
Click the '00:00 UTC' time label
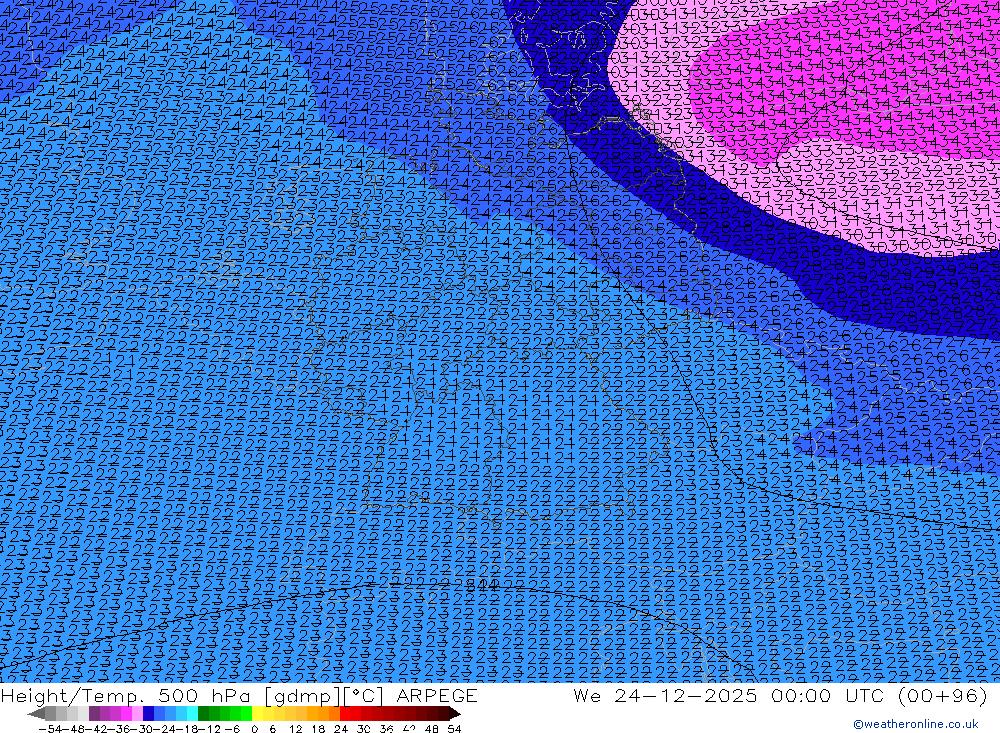[x=827, y=695]
